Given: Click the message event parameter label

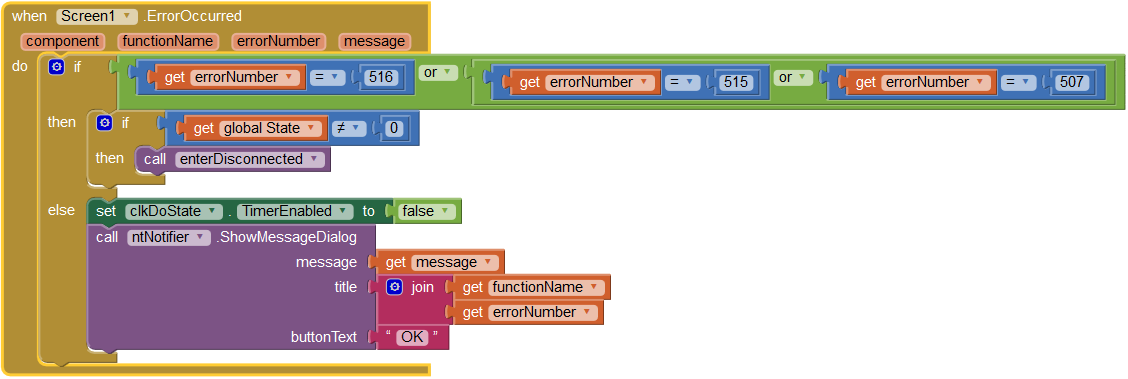Looking at the screenshot, I should pos(375,41).
